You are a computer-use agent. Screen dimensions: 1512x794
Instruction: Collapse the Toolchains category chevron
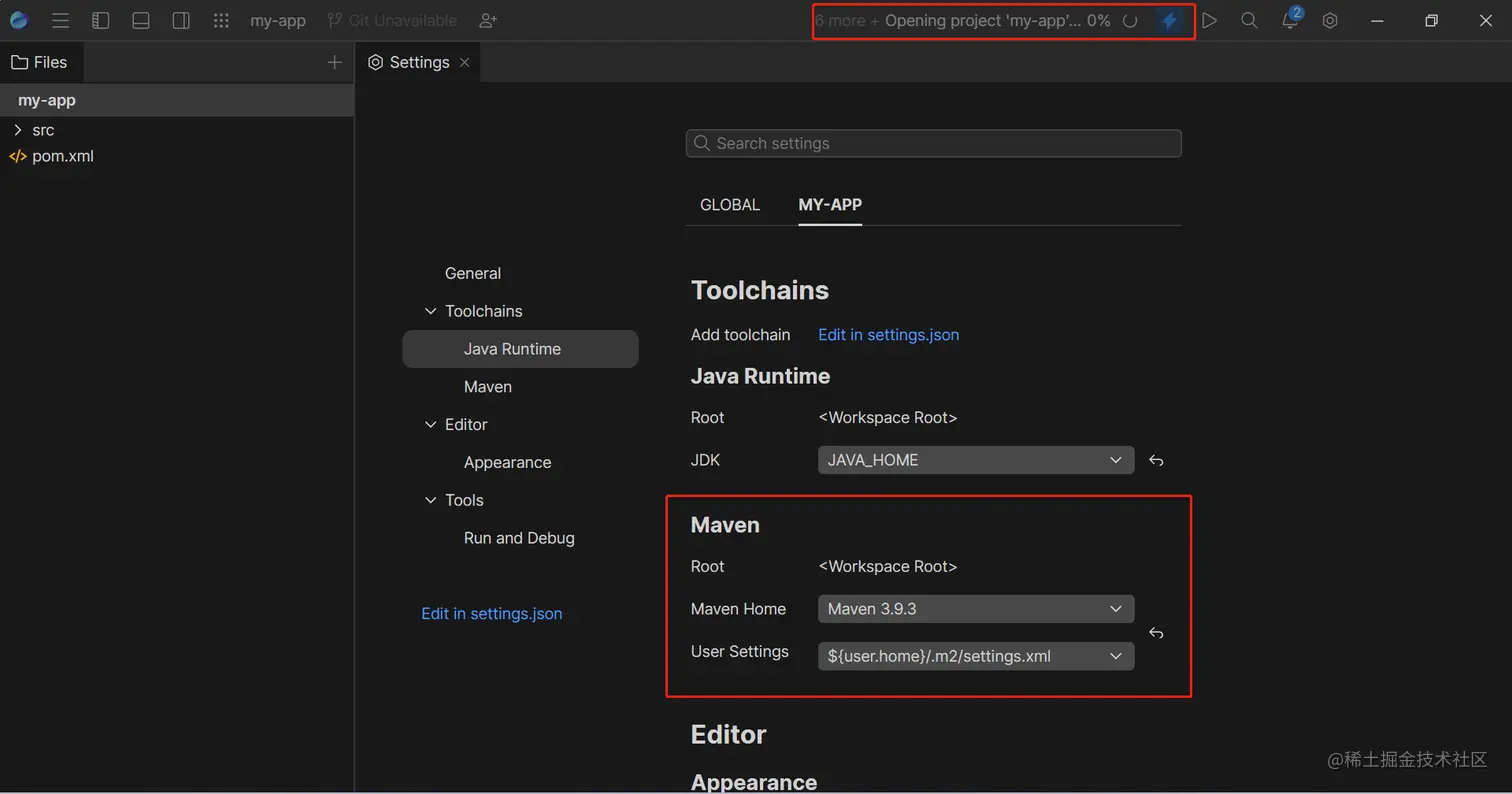(x=431, y=311)
